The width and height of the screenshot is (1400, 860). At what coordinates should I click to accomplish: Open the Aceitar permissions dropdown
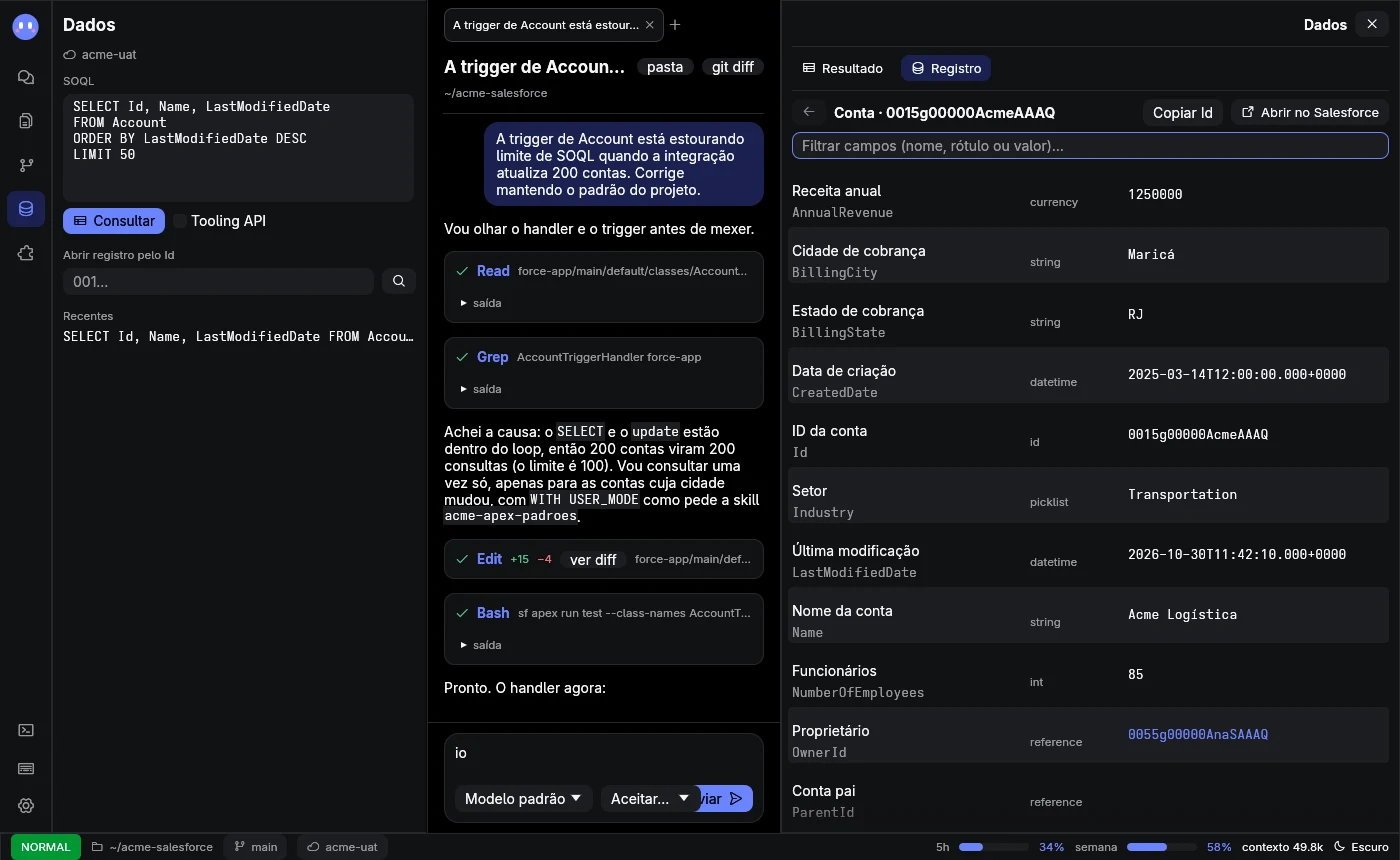click(x=650, y=798)
